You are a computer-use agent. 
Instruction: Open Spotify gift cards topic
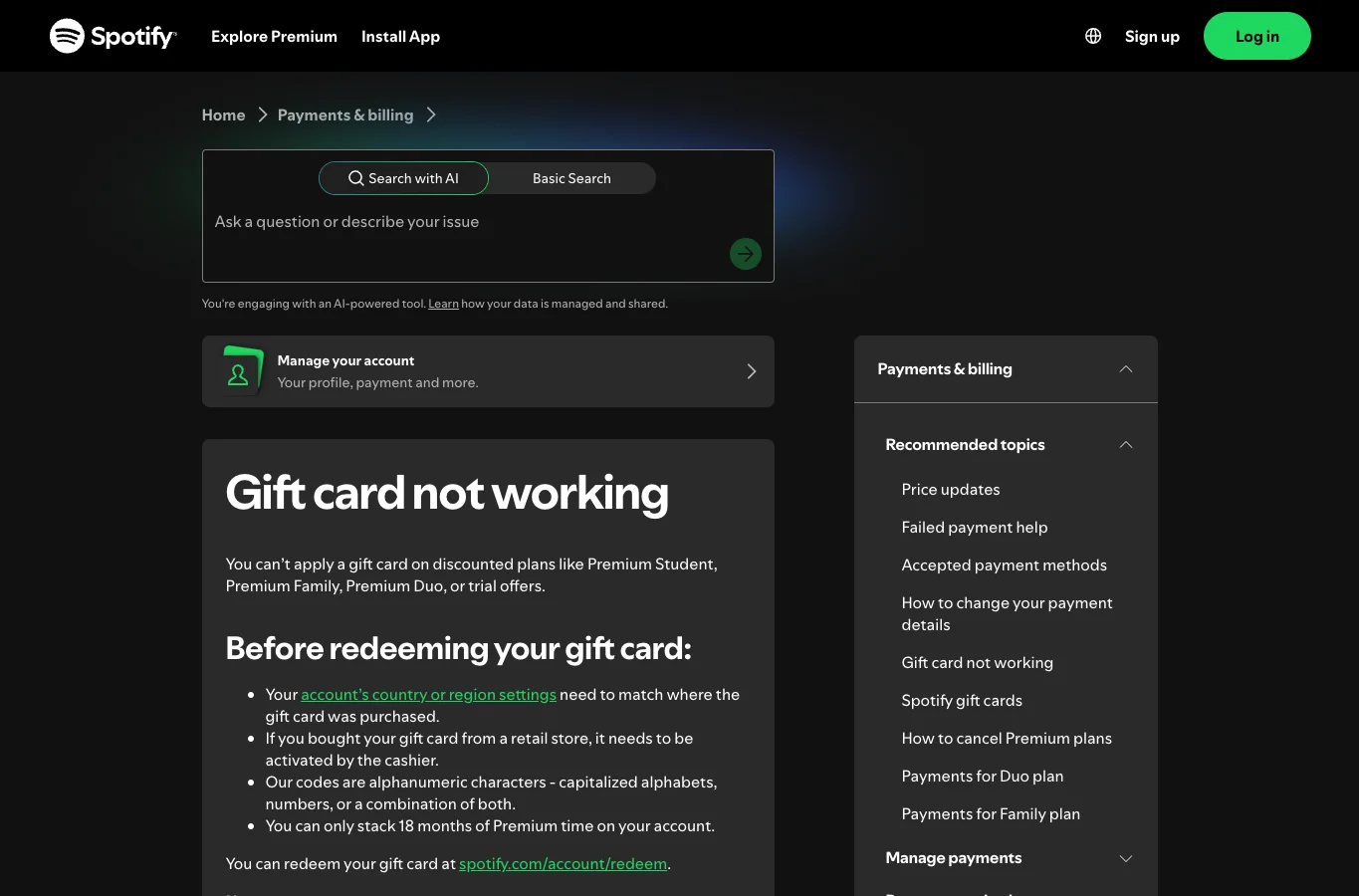click(x=962, y=700)
